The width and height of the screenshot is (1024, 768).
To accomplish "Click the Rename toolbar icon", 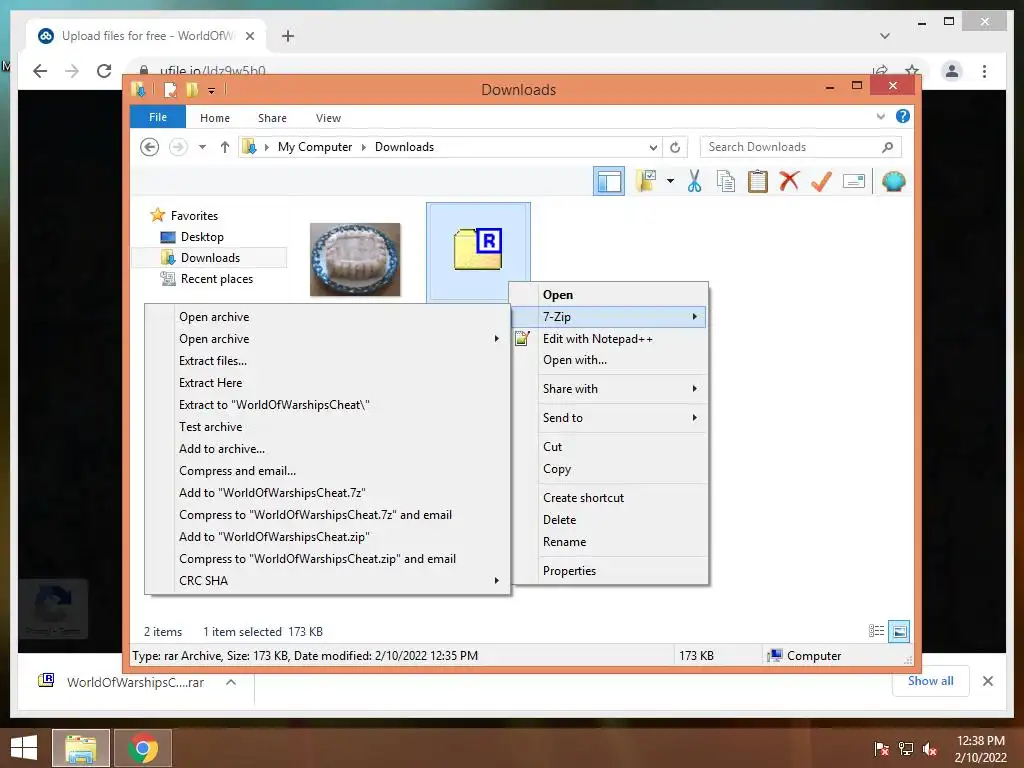I will (x=854, y=181).
